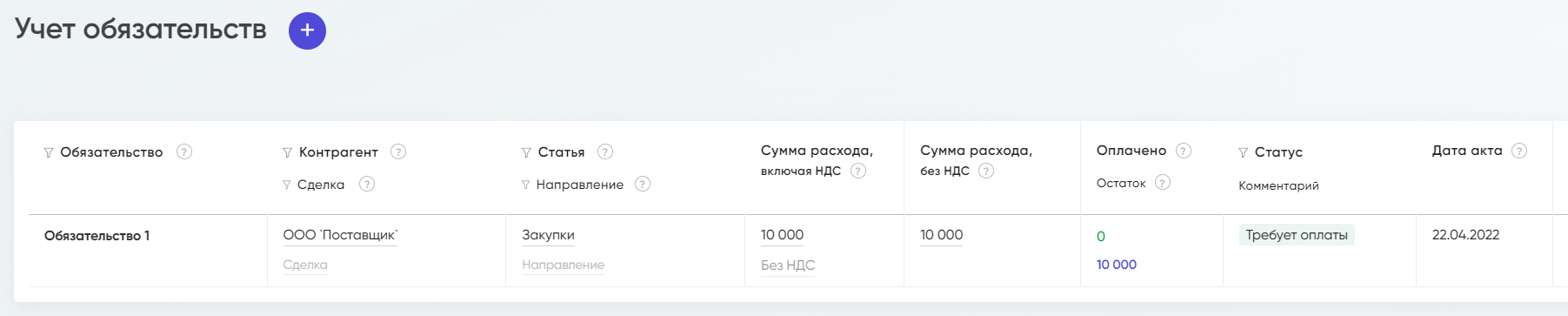Open help tooltip next to Обязательство
The width and height of the screenshot is (1568, 316).
click(184, 151)
